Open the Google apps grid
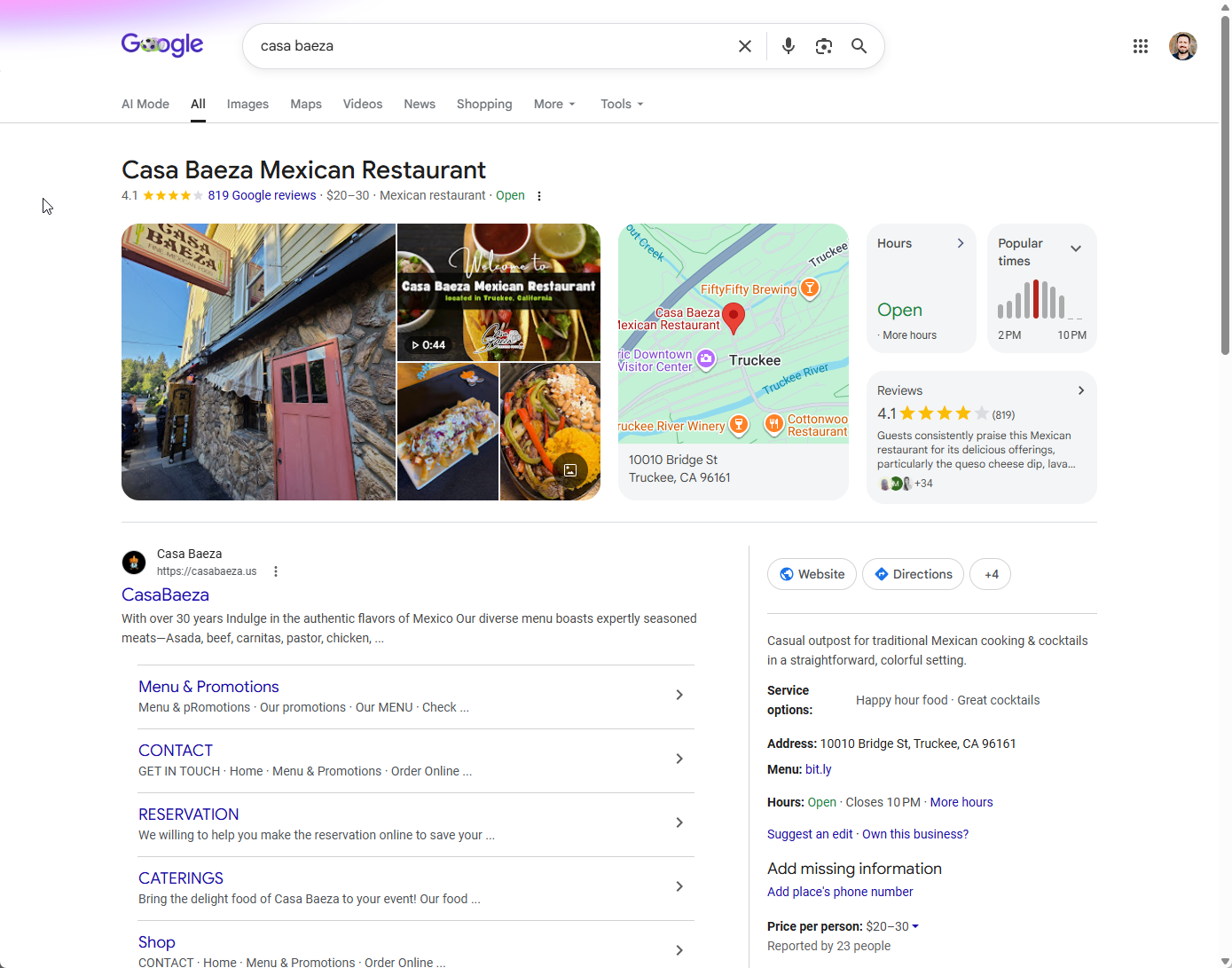The image size is (1232, 968). point(1141,46)
